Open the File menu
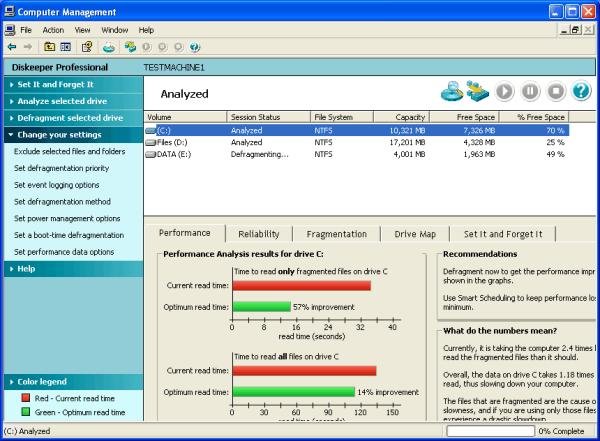600x441 pixels. coord(26,30)
